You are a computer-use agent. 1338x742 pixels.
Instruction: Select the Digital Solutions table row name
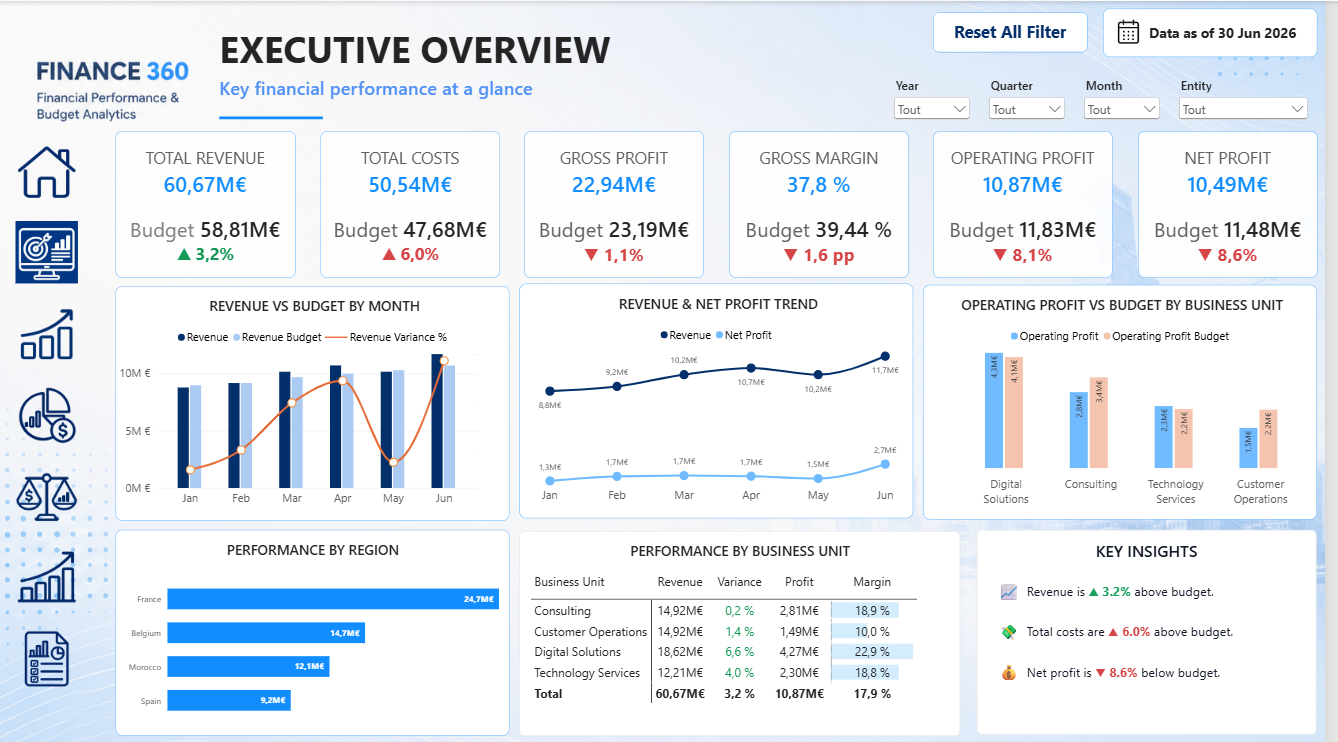pos(577,652)
